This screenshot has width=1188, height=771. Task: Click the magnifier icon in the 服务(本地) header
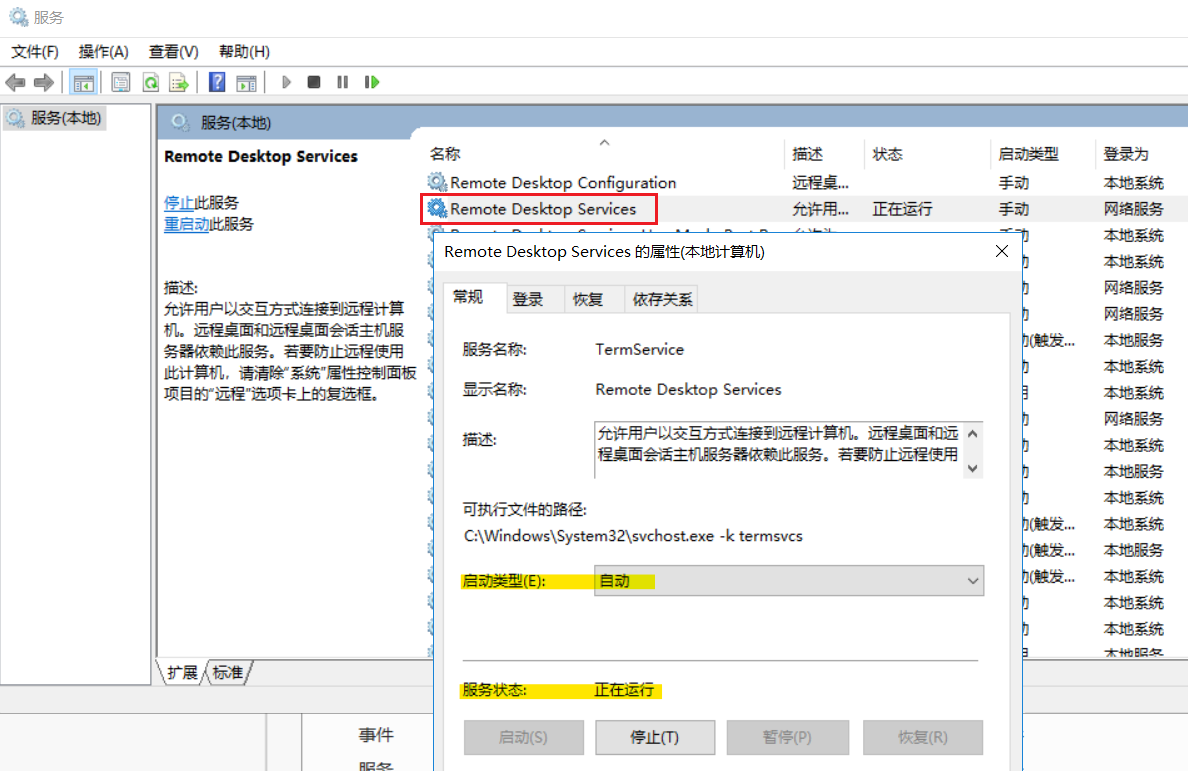click(x=180, y=122)
